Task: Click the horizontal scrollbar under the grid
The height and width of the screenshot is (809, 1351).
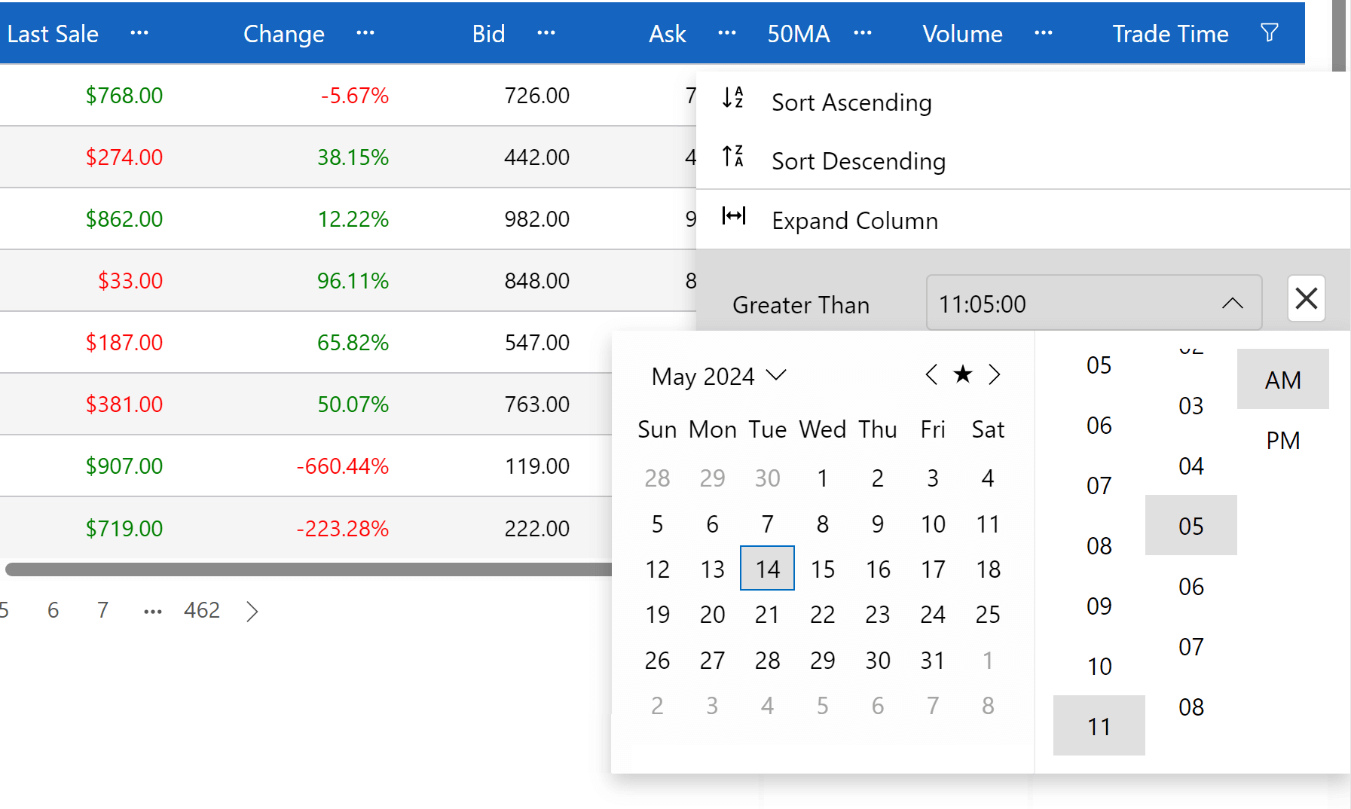Action: tap(308, 569)
